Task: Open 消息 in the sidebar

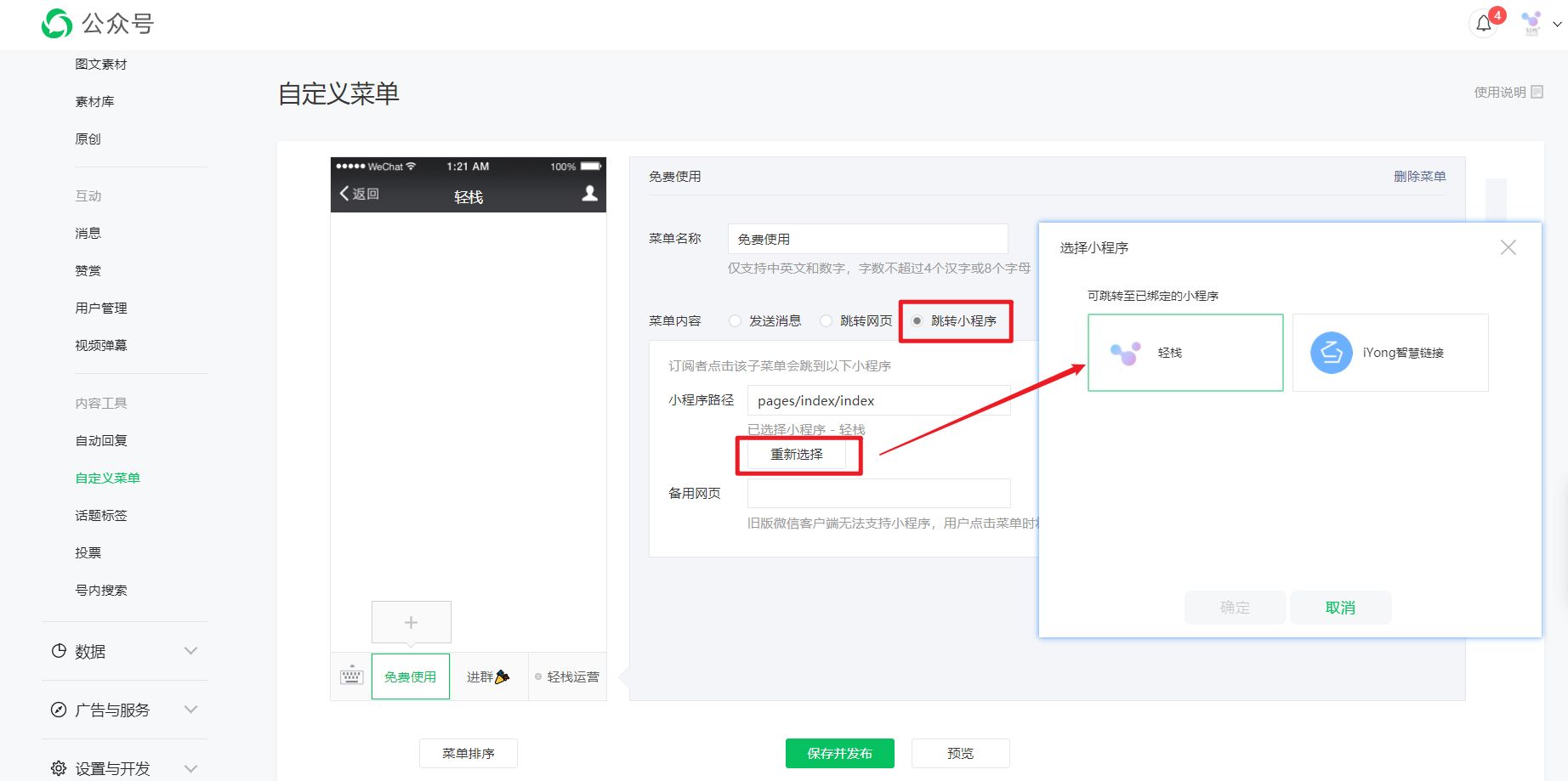Action: coord(88,233)
